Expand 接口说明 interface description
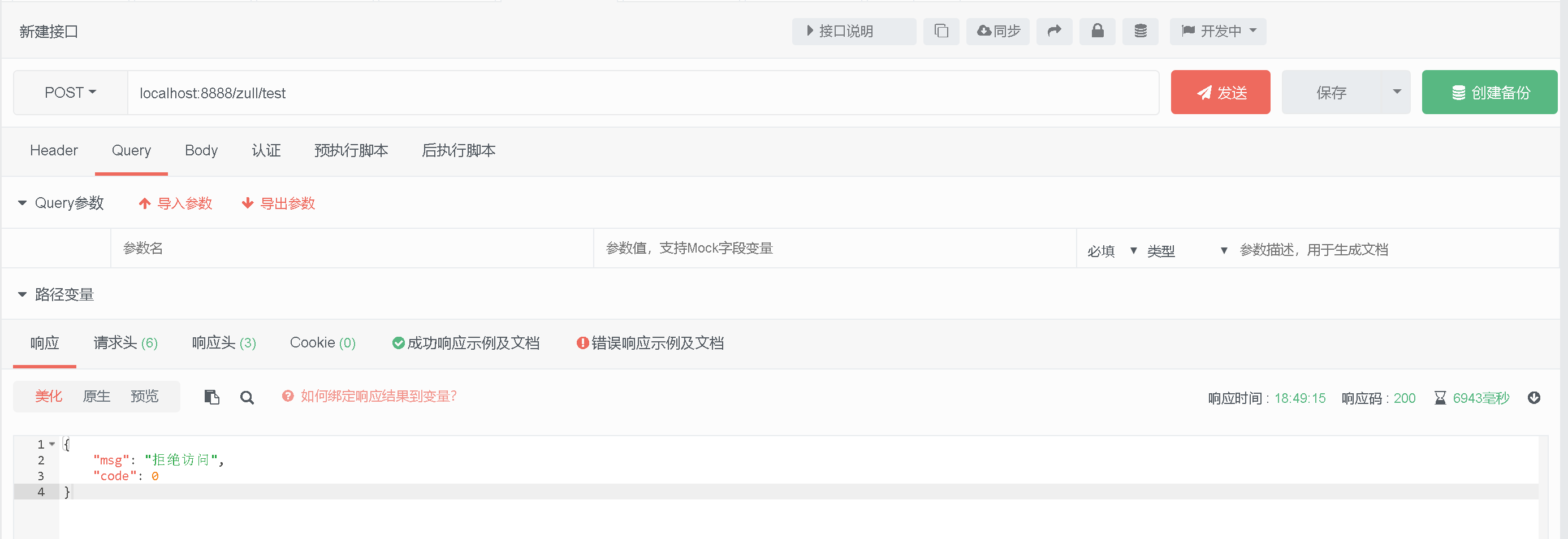The width and height of the screenshot is (1568, 539). pos(853,31)
